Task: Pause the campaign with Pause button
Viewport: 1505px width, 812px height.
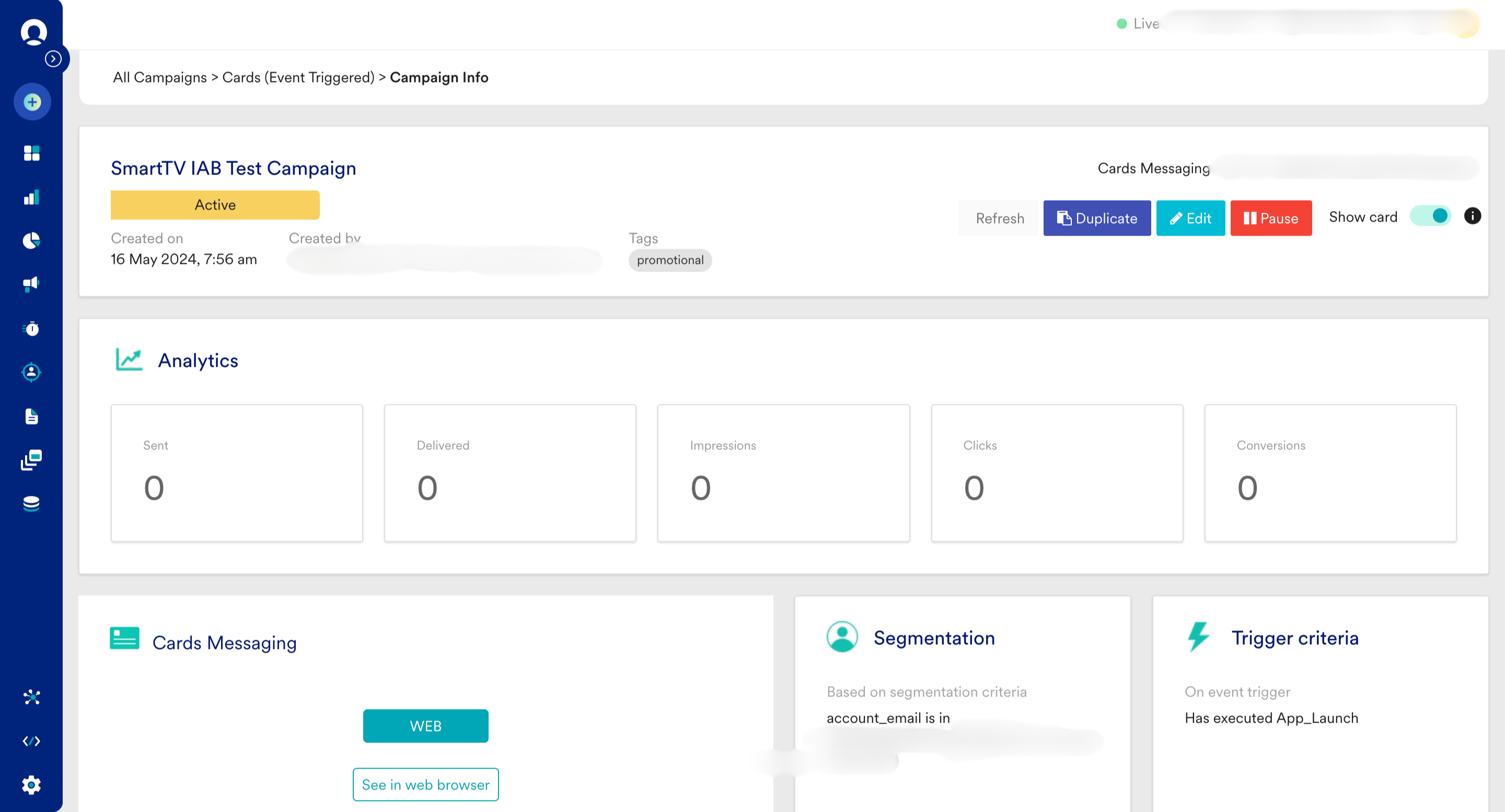Action: coord(1271,218)
